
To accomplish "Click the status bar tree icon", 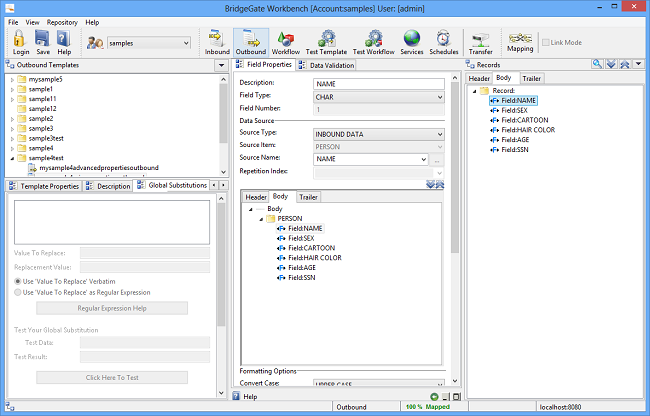I will tap(10, 407).
